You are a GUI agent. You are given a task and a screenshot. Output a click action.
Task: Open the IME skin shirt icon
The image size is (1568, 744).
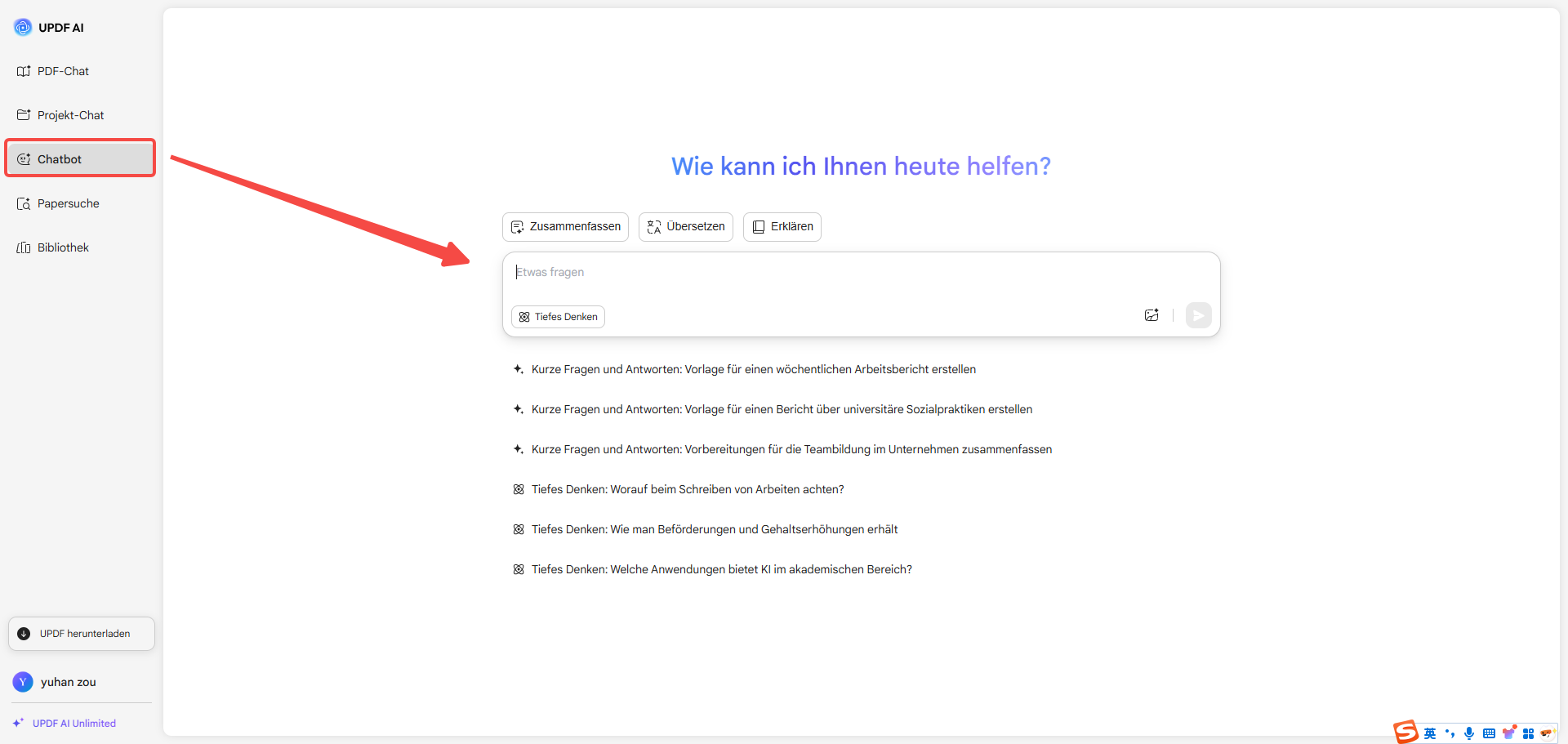1508,733
